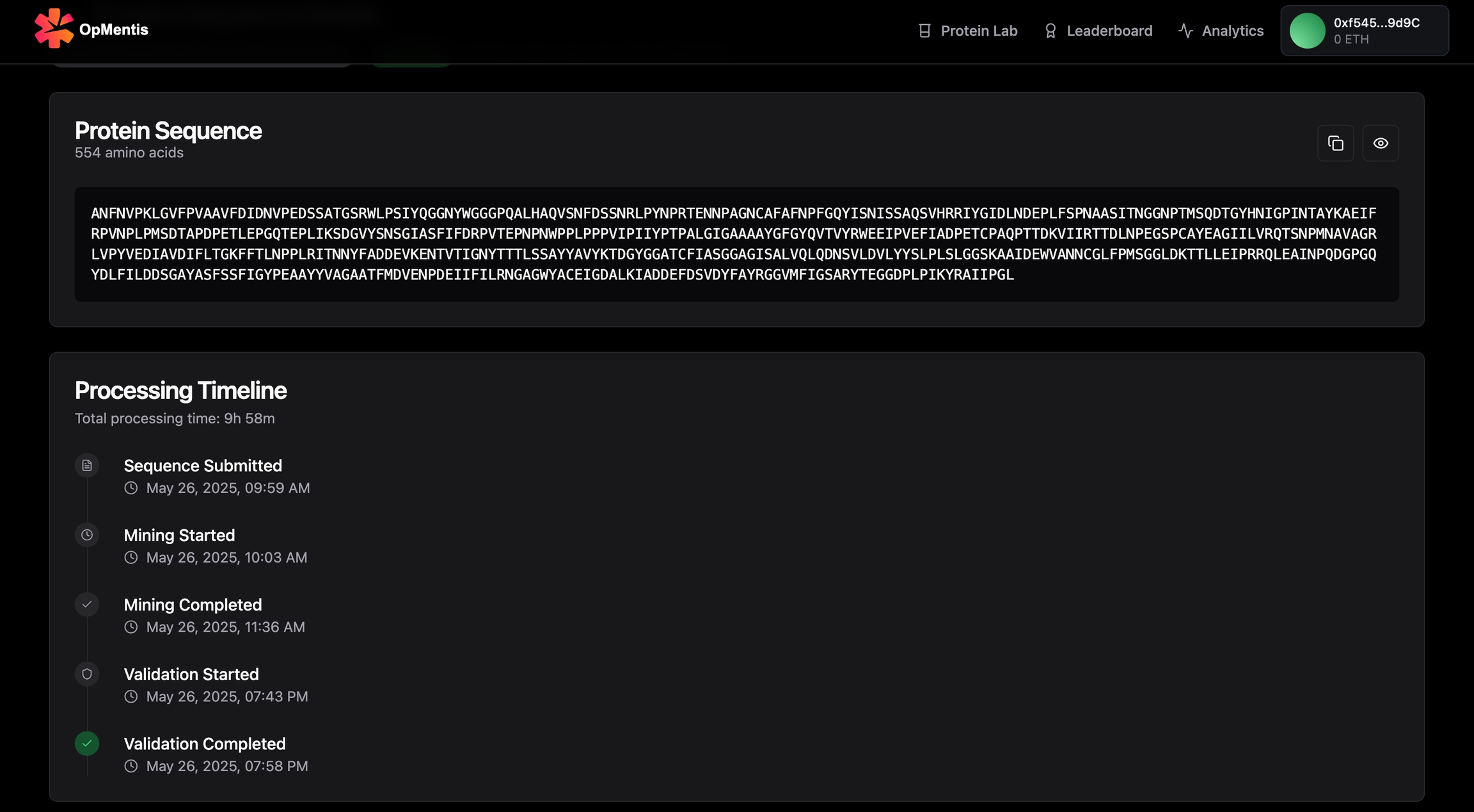Click the Validation Started shield icon
Image resolution: width=1474 pixels, height=812 pixels.
tap(87, 674)
